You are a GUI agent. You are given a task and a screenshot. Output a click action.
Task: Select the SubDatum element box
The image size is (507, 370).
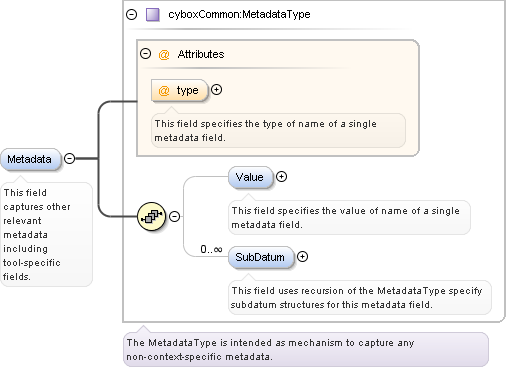(261, 257)
